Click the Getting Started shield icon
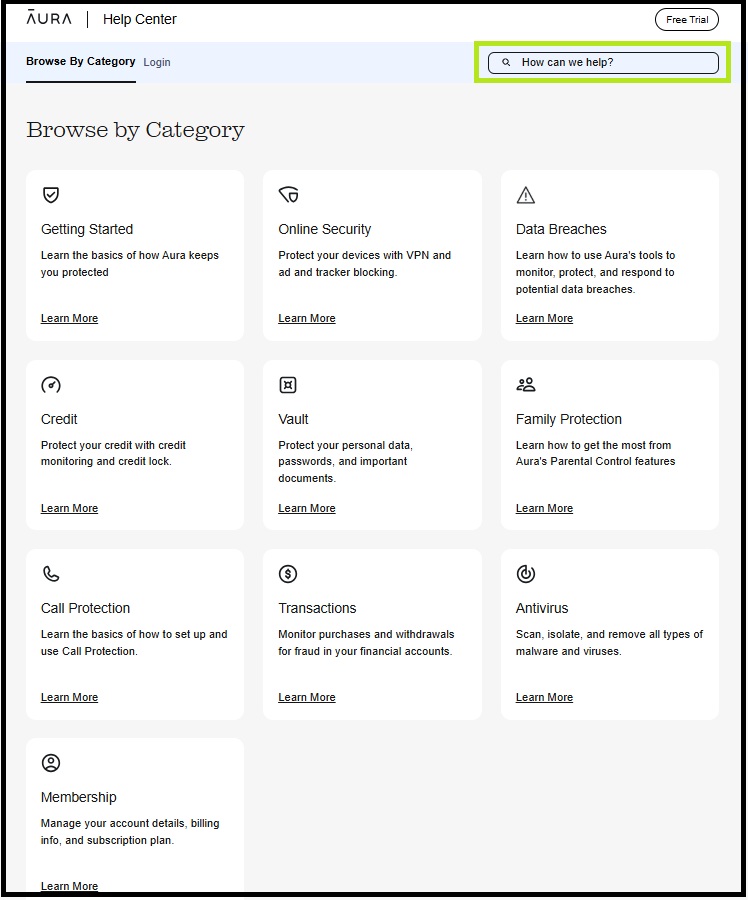Image resolution: width=748 pixels, height=900 pixels. pyautogui.click(x=51, y=195)
